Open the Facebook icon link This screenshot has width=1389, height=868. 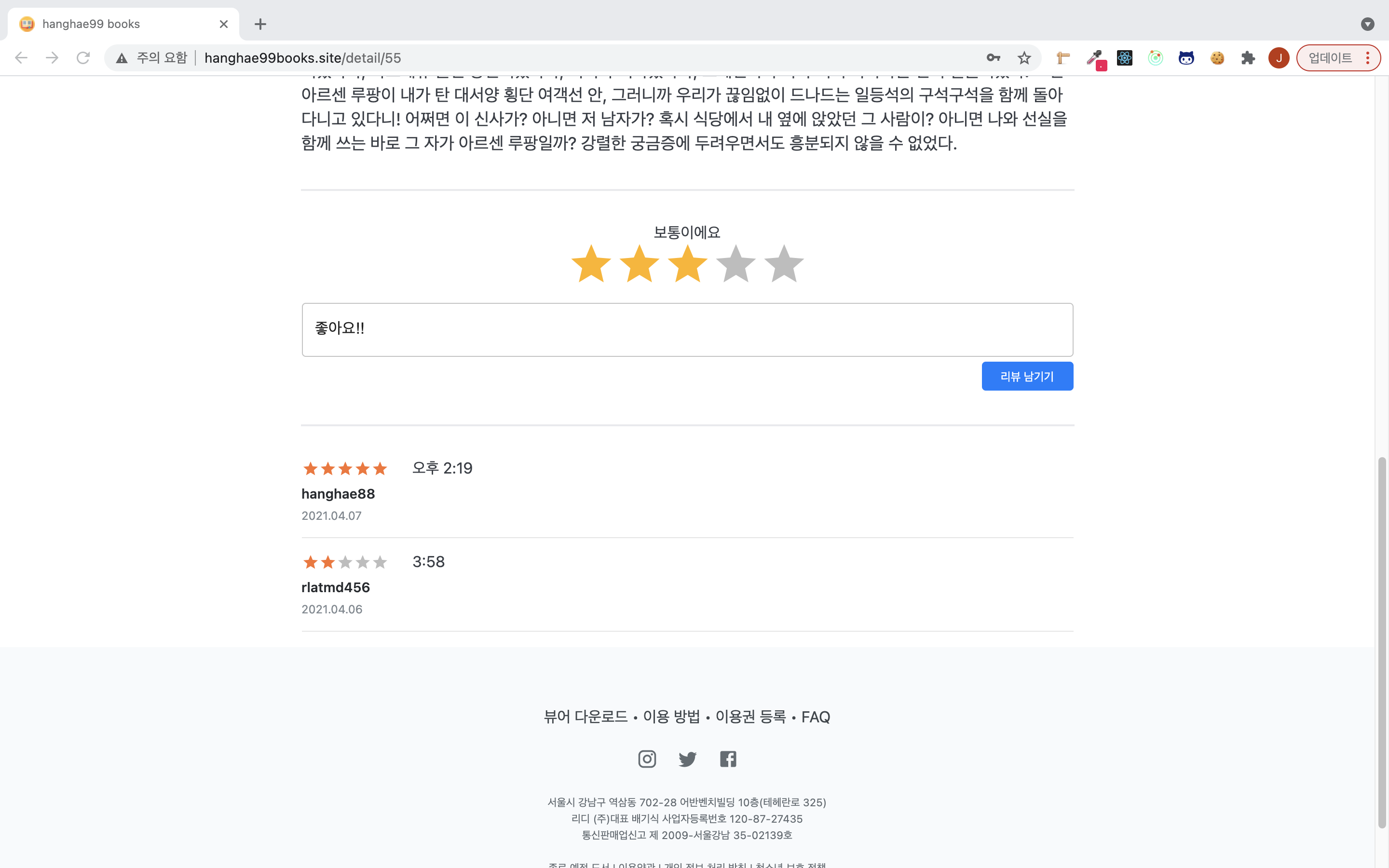click(728, 759)
